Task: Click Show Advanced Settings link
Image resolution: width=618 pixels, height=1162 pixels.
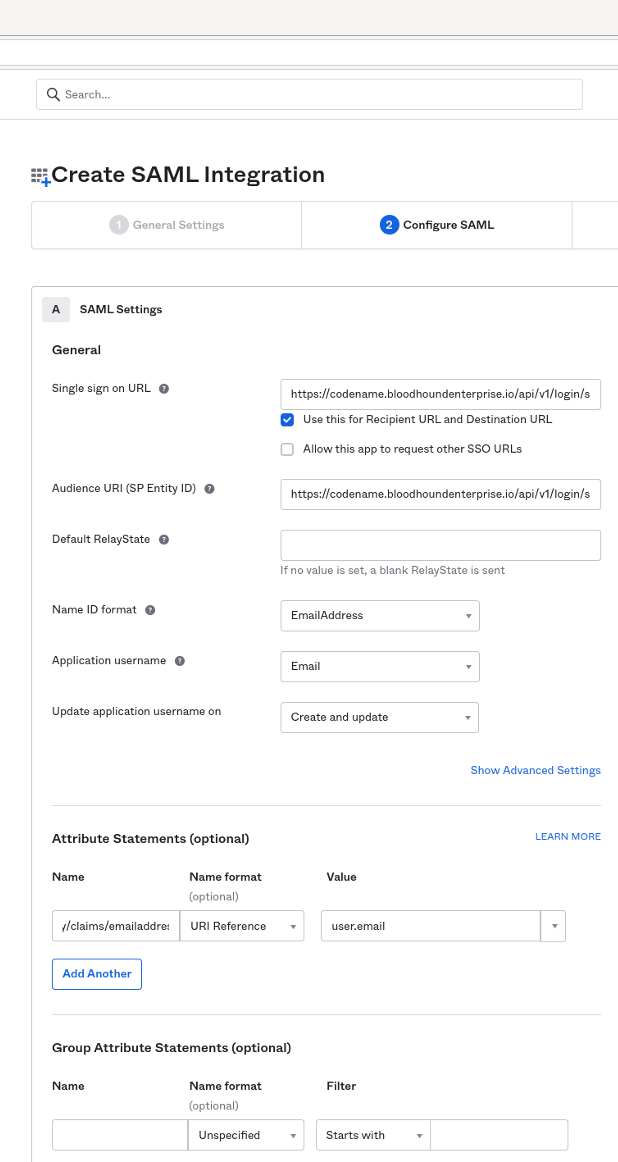Action: tap(536, 771)
